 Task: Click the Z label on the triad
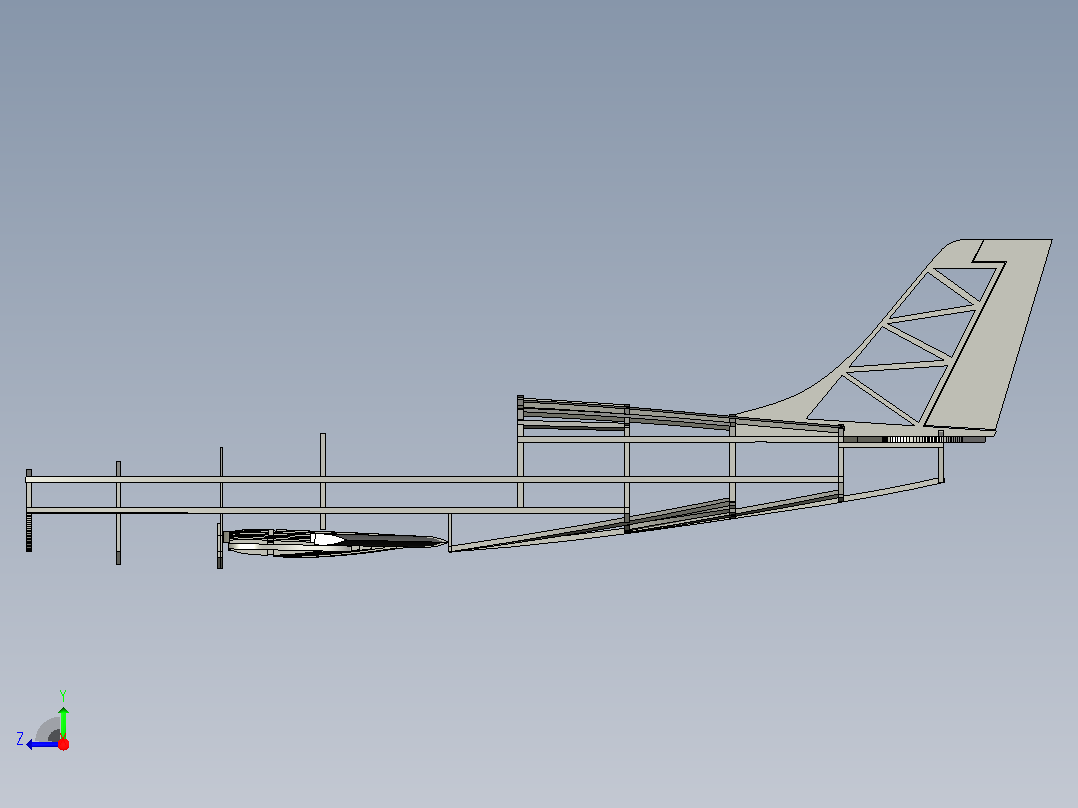20,739
